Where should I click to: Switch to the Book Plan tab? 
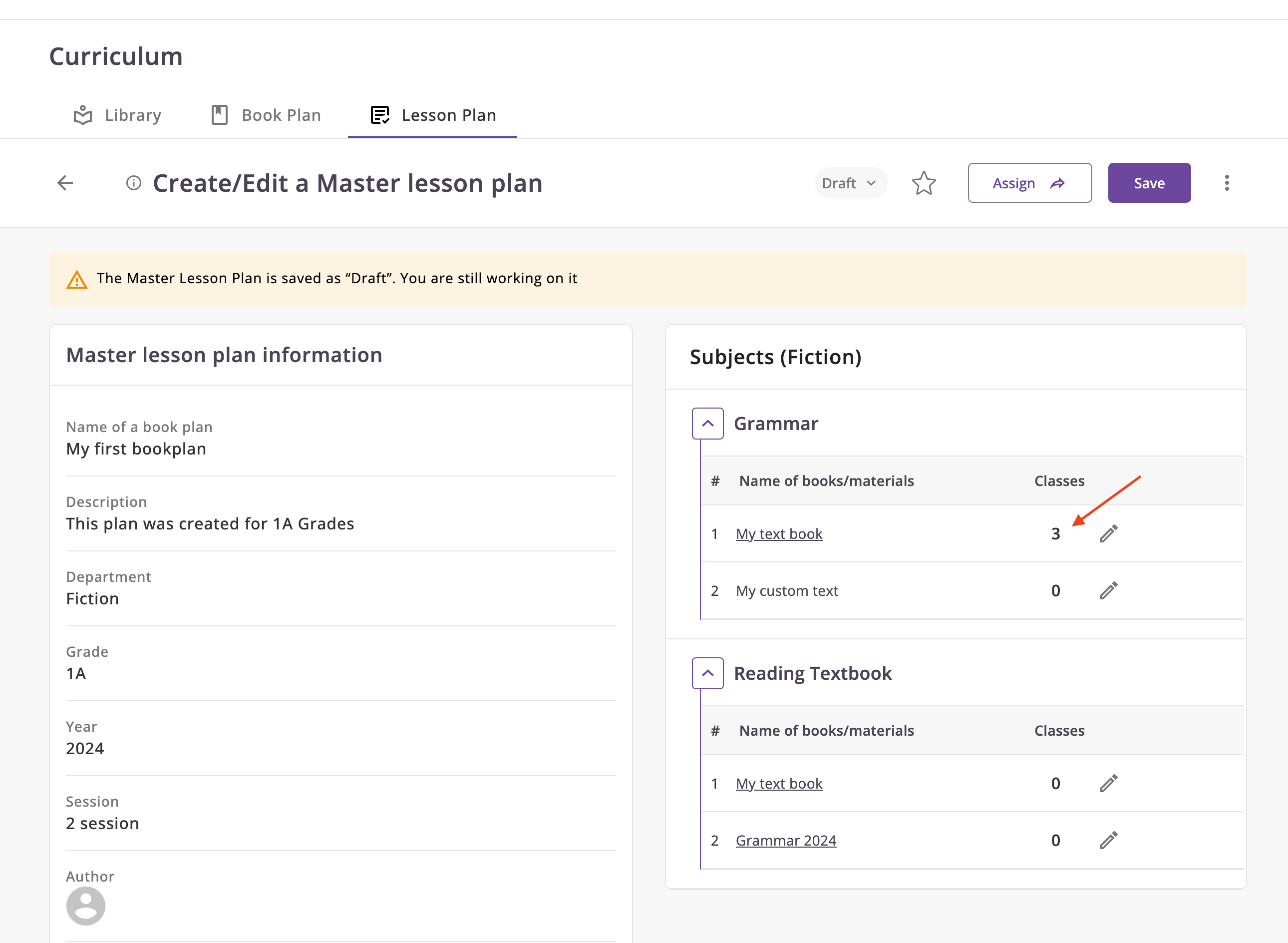266,115
